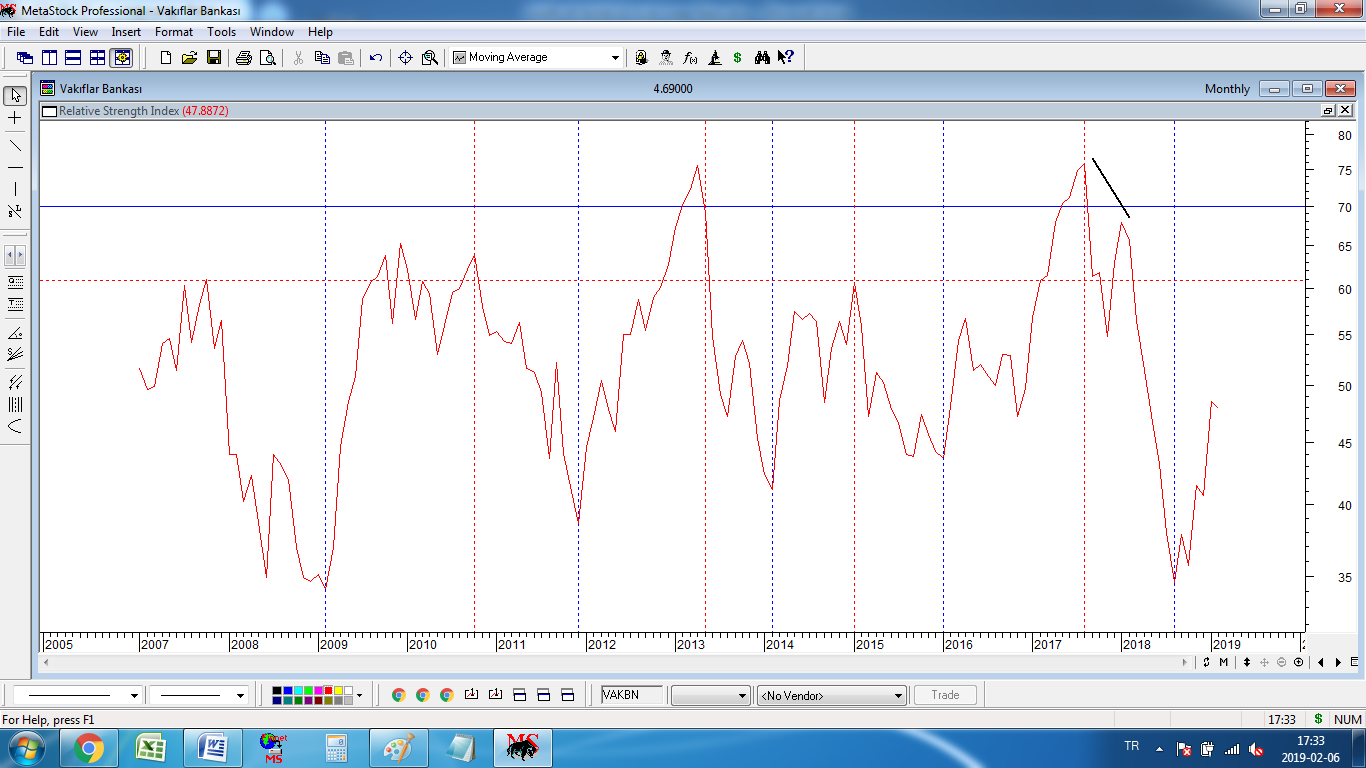Select the vertical line tool

[15, 189]
